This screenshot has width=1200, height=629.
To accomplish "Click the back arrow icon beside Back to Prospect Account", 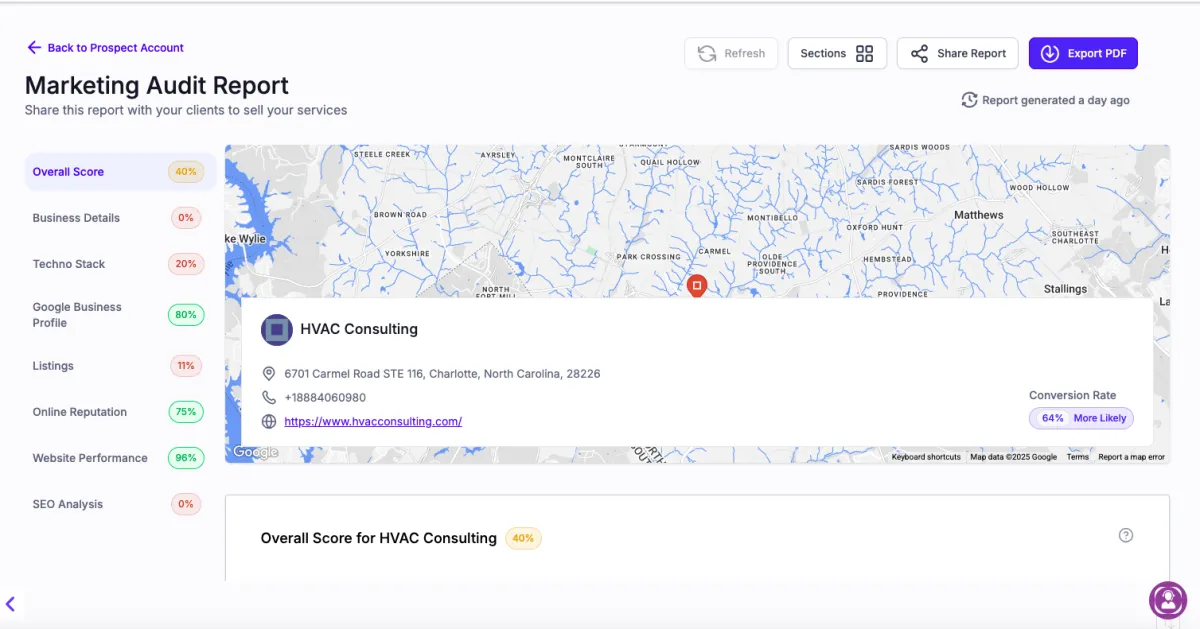I will tap(34, 47).
